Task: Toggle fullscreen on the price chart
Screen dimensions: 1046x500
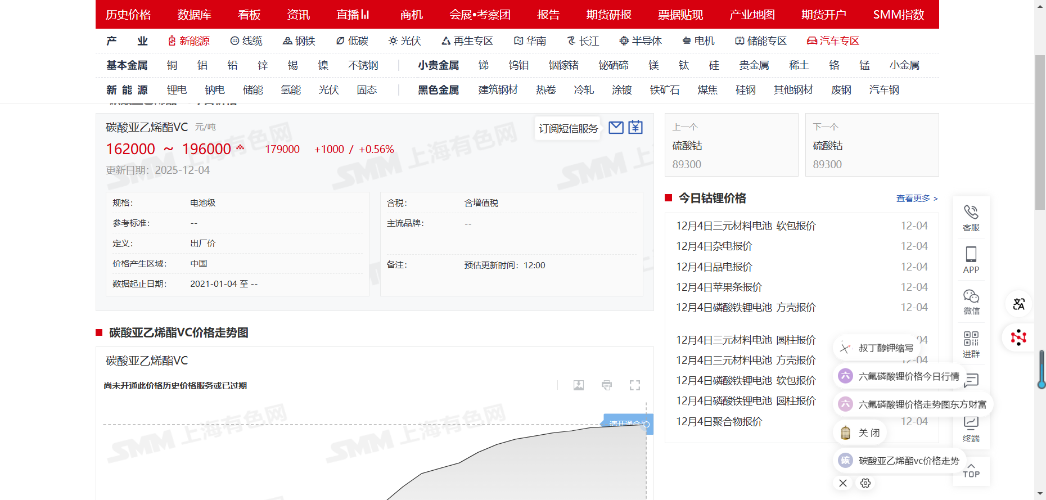Action: pos(635,385)
